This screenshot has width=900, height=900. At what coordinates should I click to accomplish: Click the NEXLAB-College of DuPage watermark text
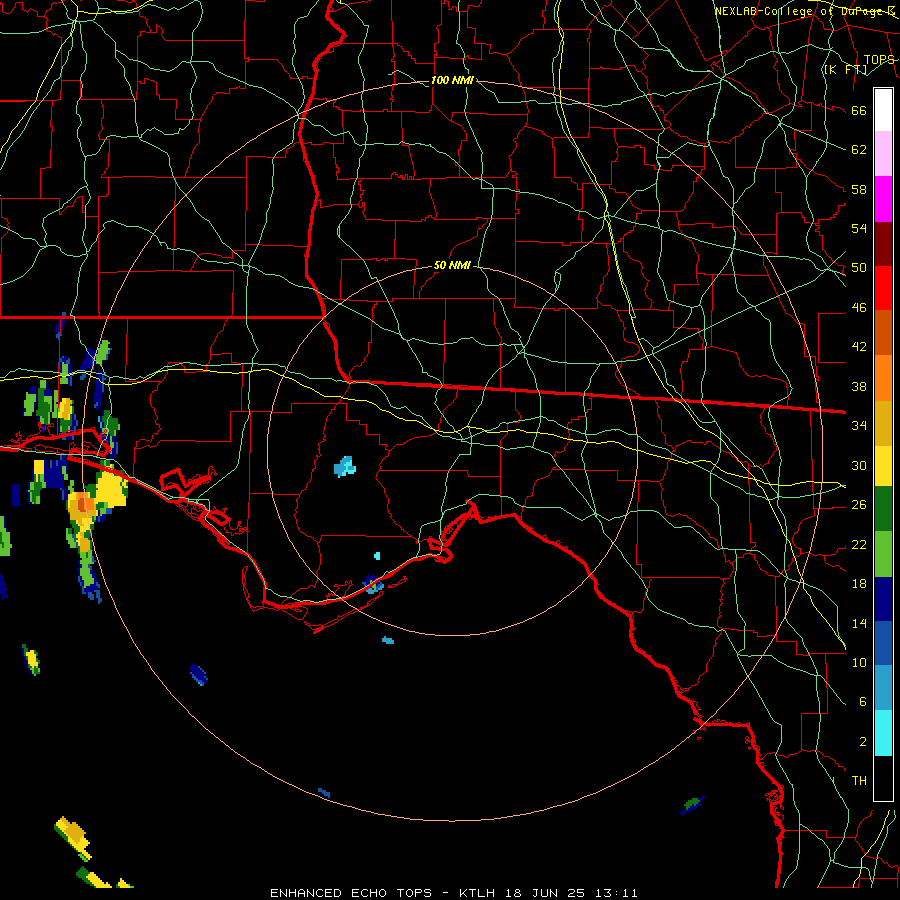[x=805, y=11]
